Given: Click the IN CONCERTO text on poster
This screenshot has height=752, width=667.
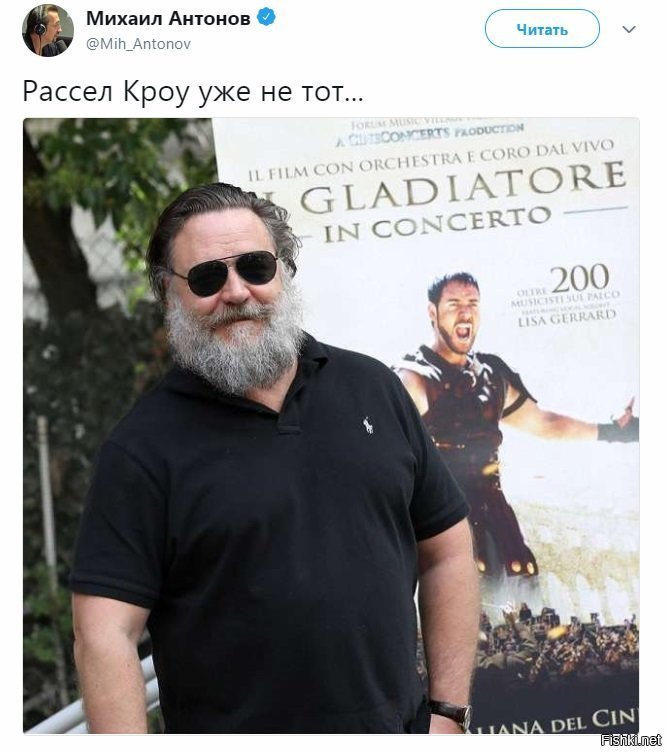Looking at the screenshot, I should click(436, 224).
